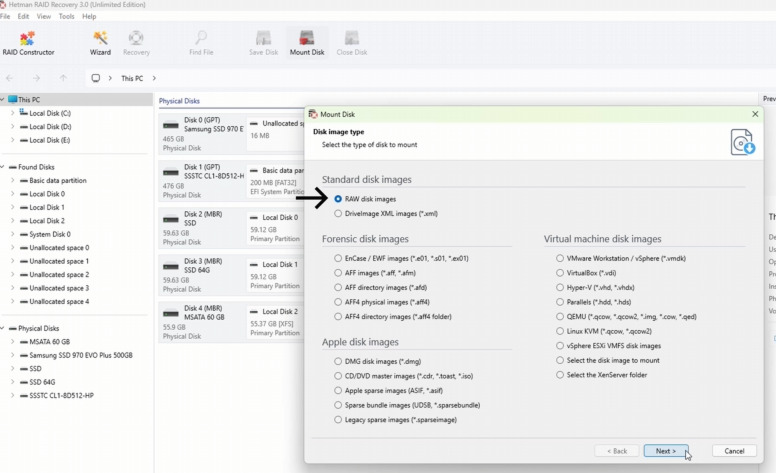
Task: Click This PC in the address path
Action: 132,78
